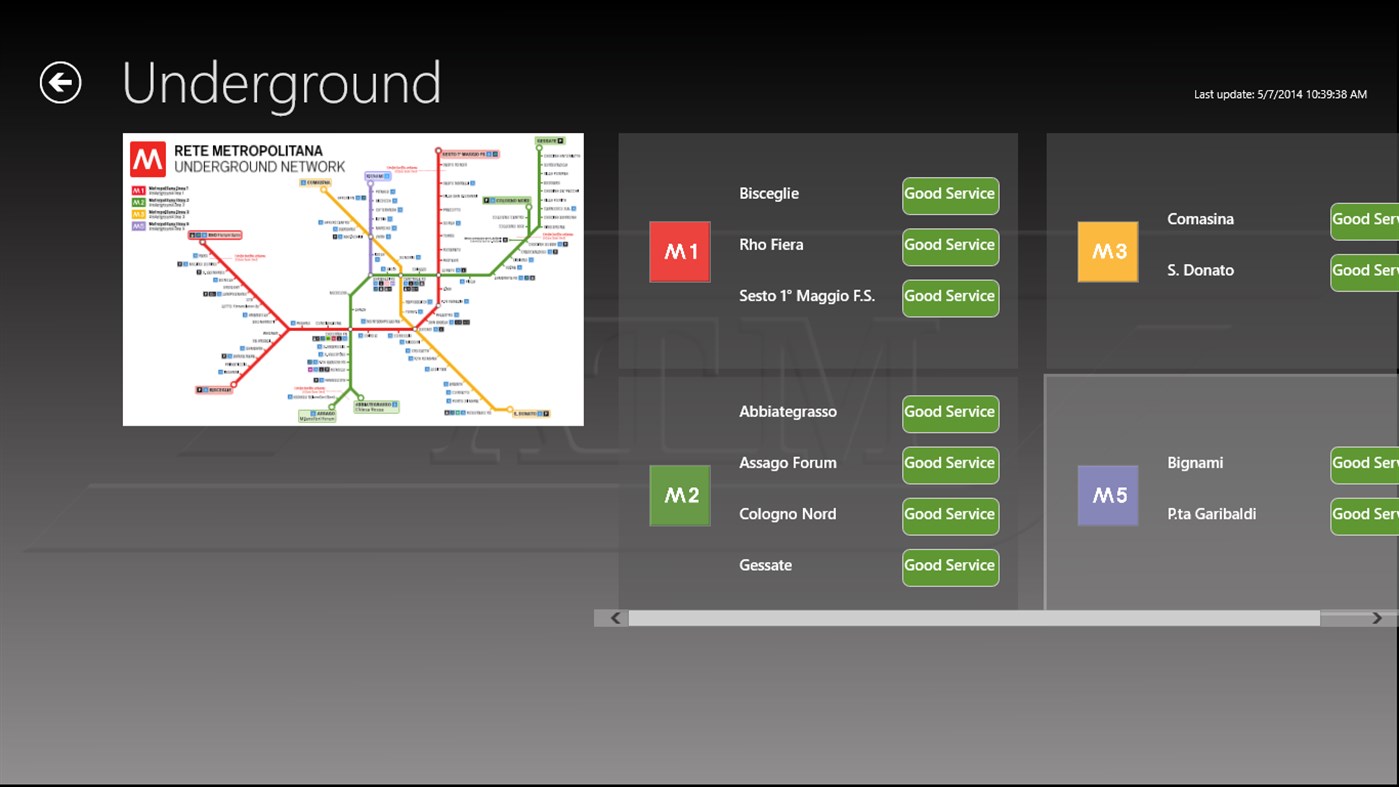Click service status button for P.ta Garibaldi
Image resolution: width=1399 pixels, height=787 pixels.
click(1364, 515)
